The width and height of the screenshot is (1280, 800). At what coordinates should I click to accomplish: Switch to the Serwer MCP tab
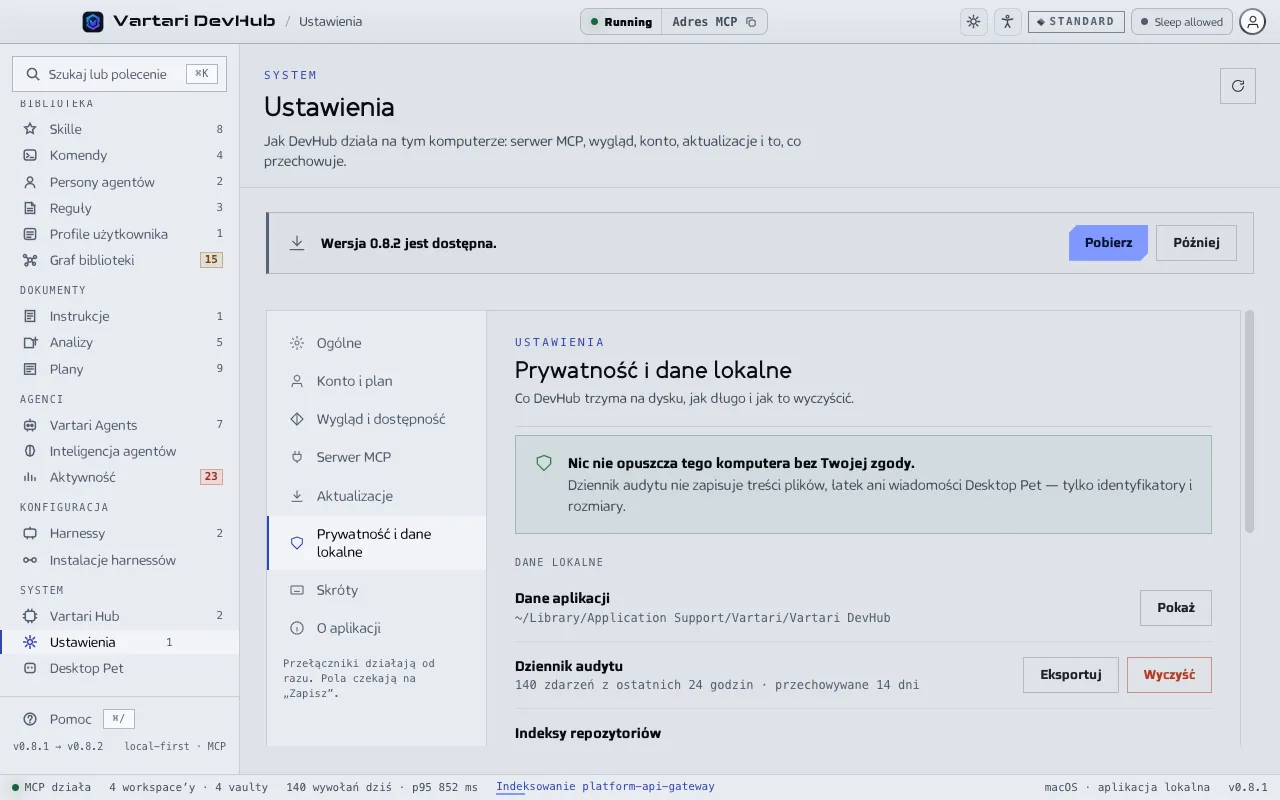[x=377, y=457]
